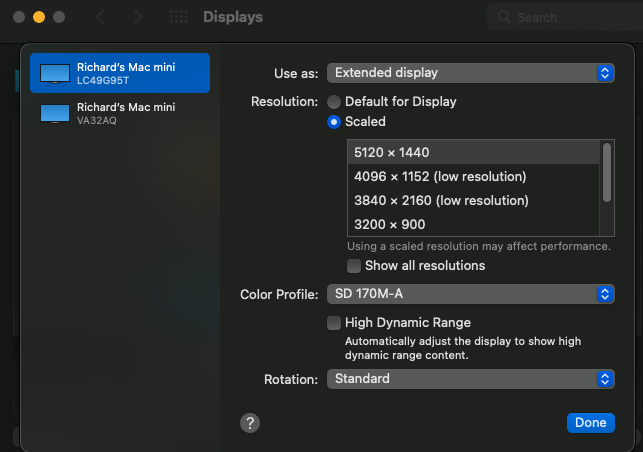Viewport: 643px width, 452px height.
Task: Click the Done button
Action: tap(591, 423)
